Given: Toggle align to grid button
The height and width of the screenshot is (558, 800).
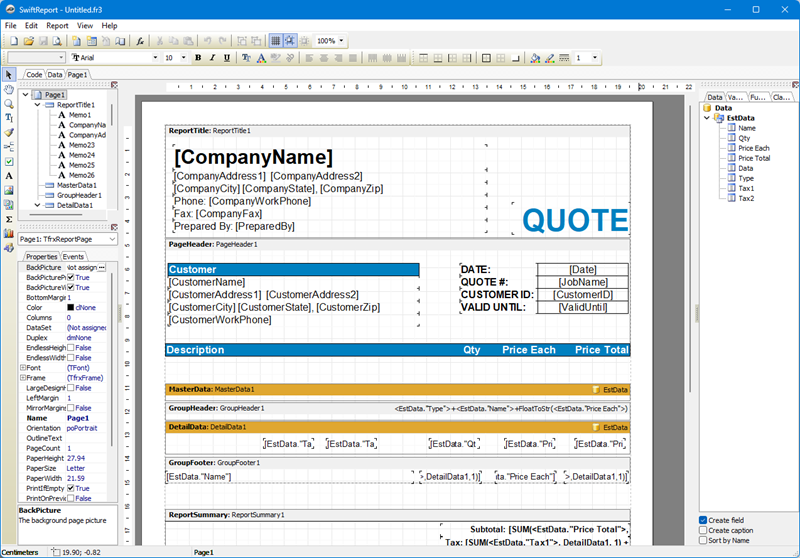Looking at the screenshot, I should tap(290, 41).
